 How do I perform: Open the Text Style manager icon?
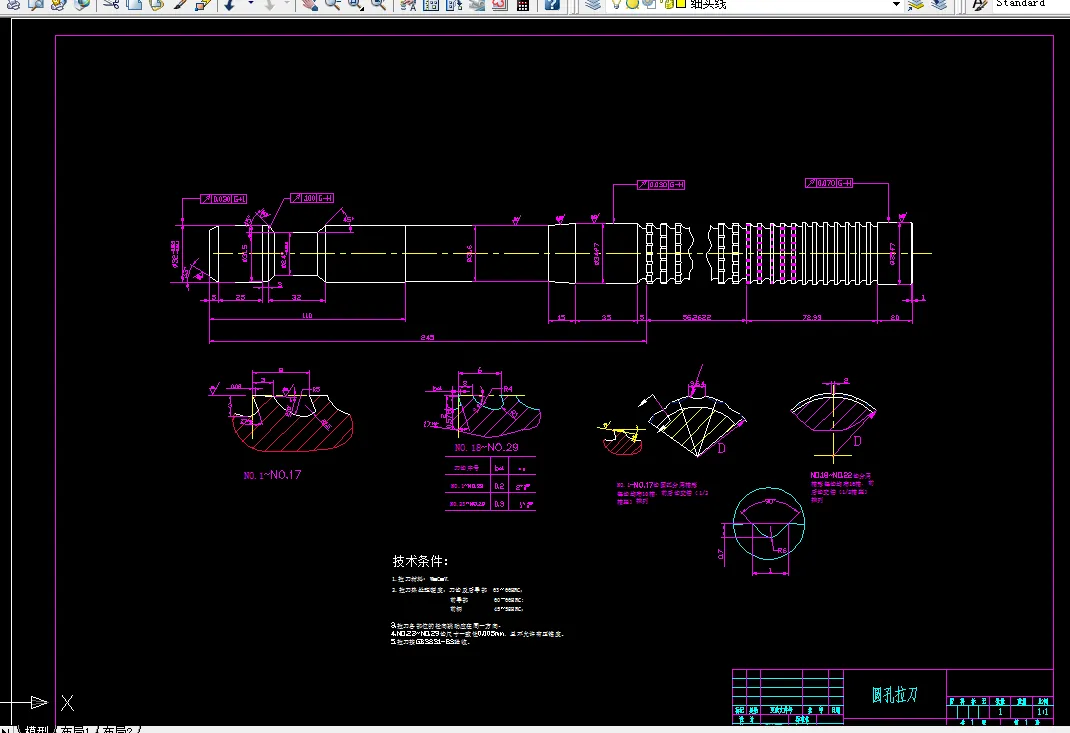click(980, 4)
